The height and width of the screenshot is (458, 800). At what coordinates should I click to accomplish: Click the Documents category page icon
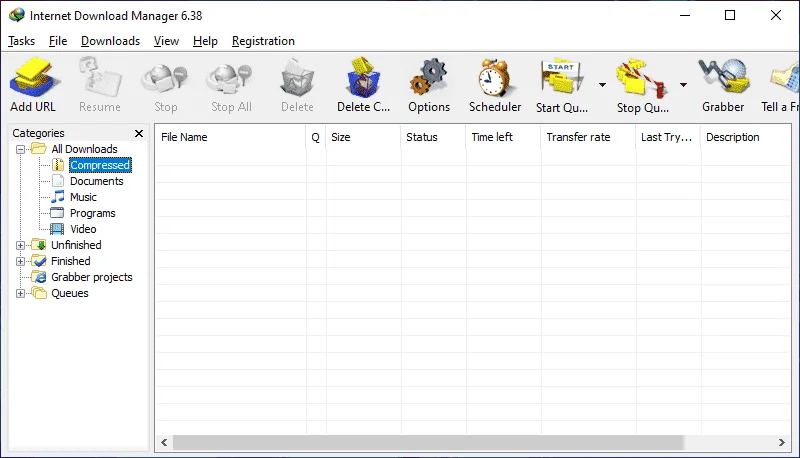point(58,181)
